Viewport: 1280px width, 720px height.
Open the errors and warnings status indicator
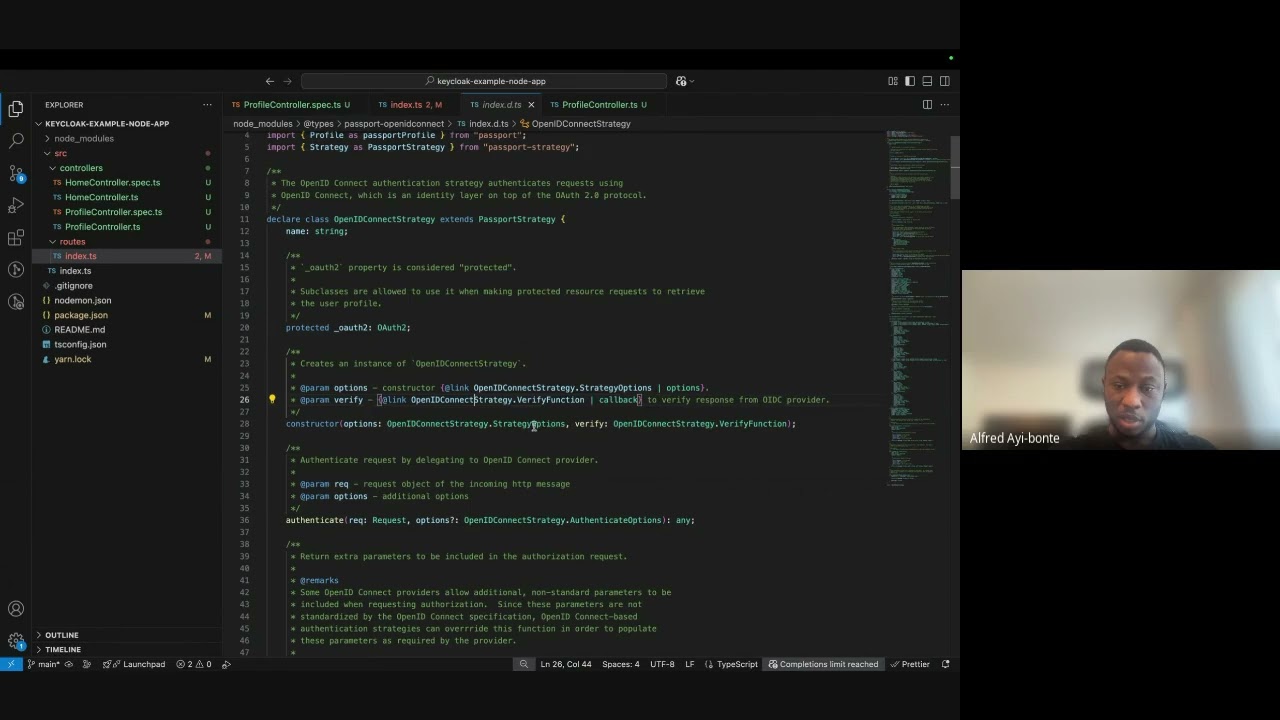coord(194,664)
